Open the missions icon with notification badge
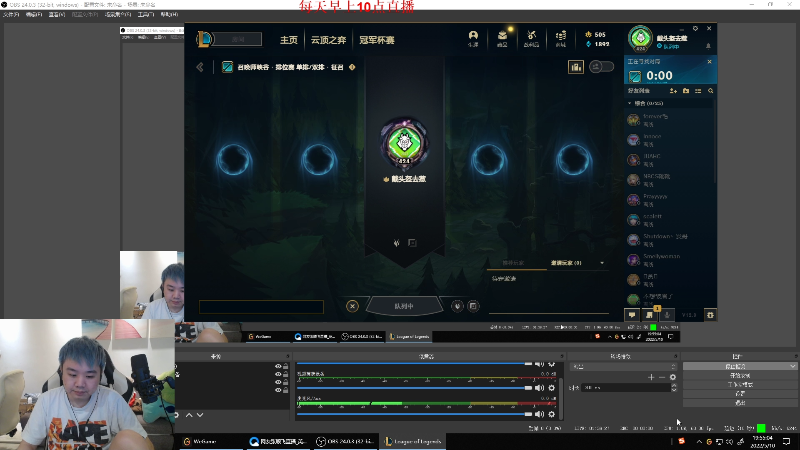 pos(649,315)
